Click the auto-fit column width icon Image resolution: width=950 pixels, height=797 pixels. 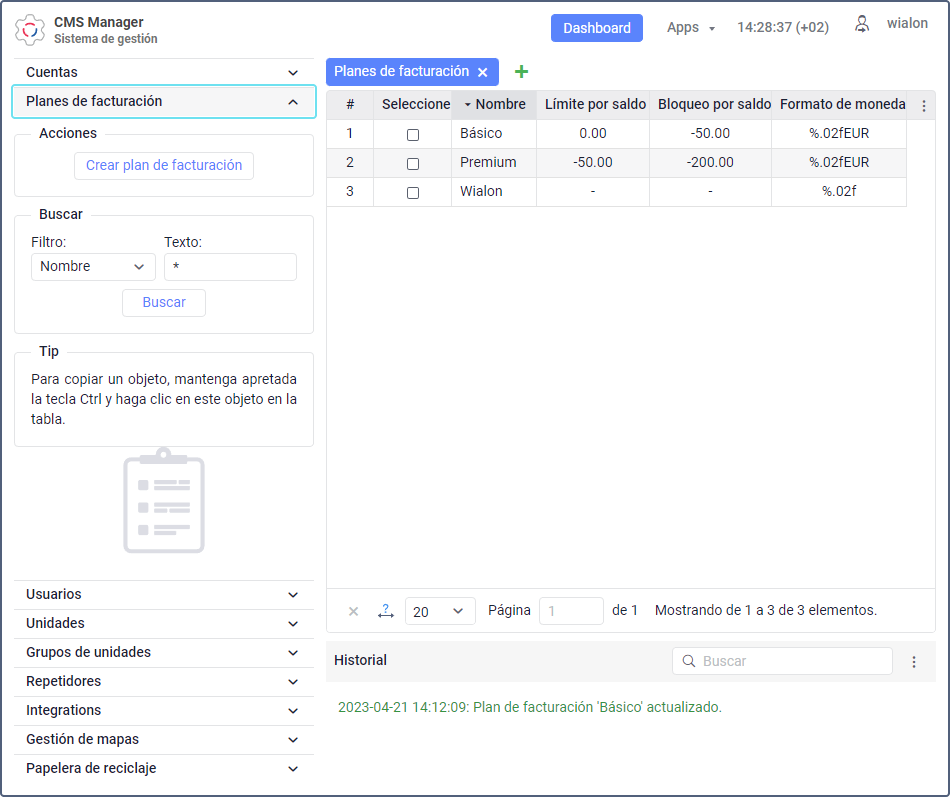click(x=385, y=611)
